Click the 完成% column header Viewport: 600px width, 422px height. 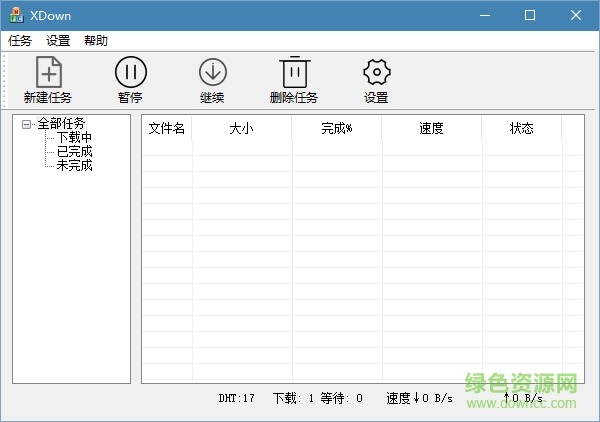(x=336, y=129)
